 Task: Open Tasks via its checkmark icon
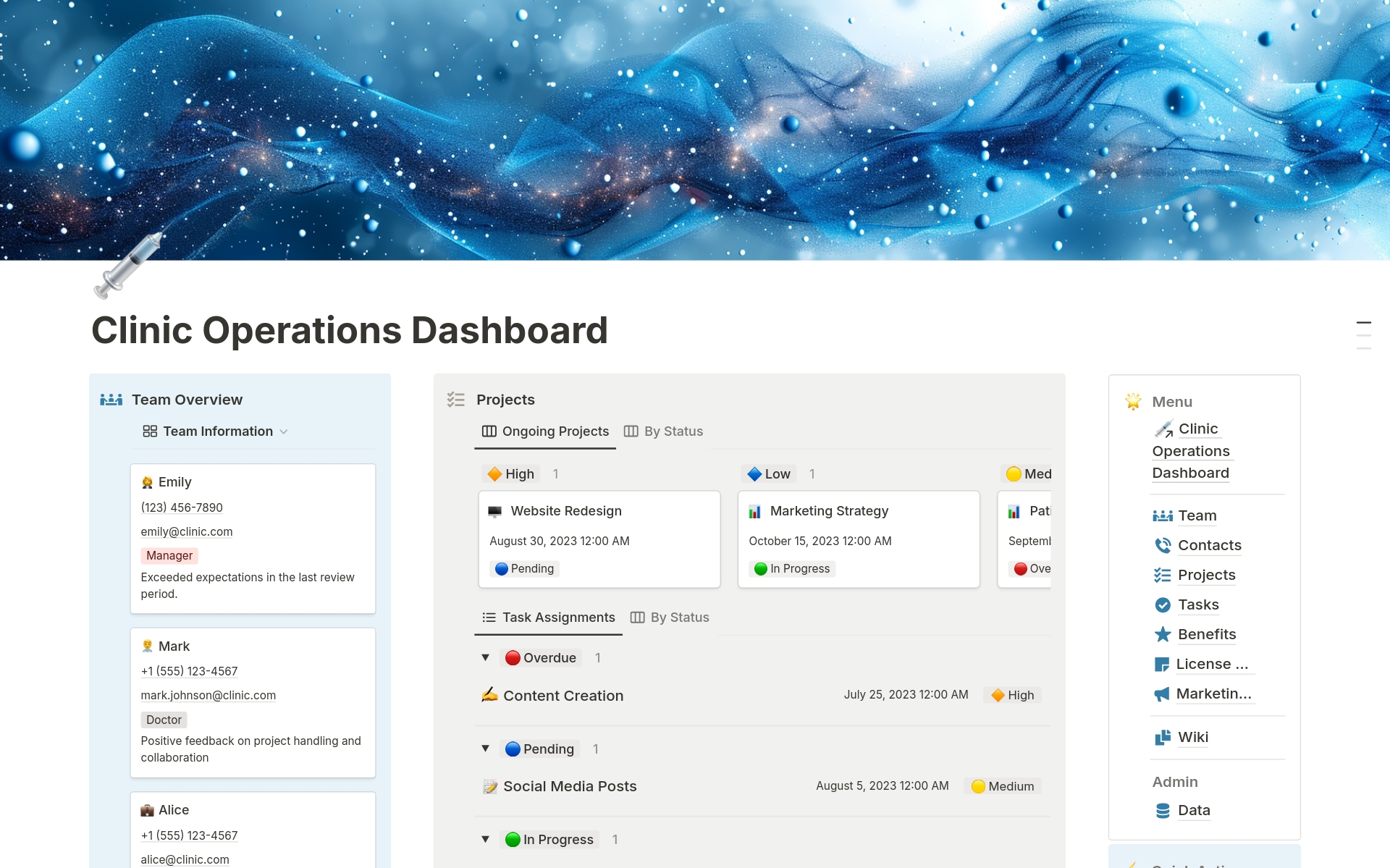tap(1163, 604)
